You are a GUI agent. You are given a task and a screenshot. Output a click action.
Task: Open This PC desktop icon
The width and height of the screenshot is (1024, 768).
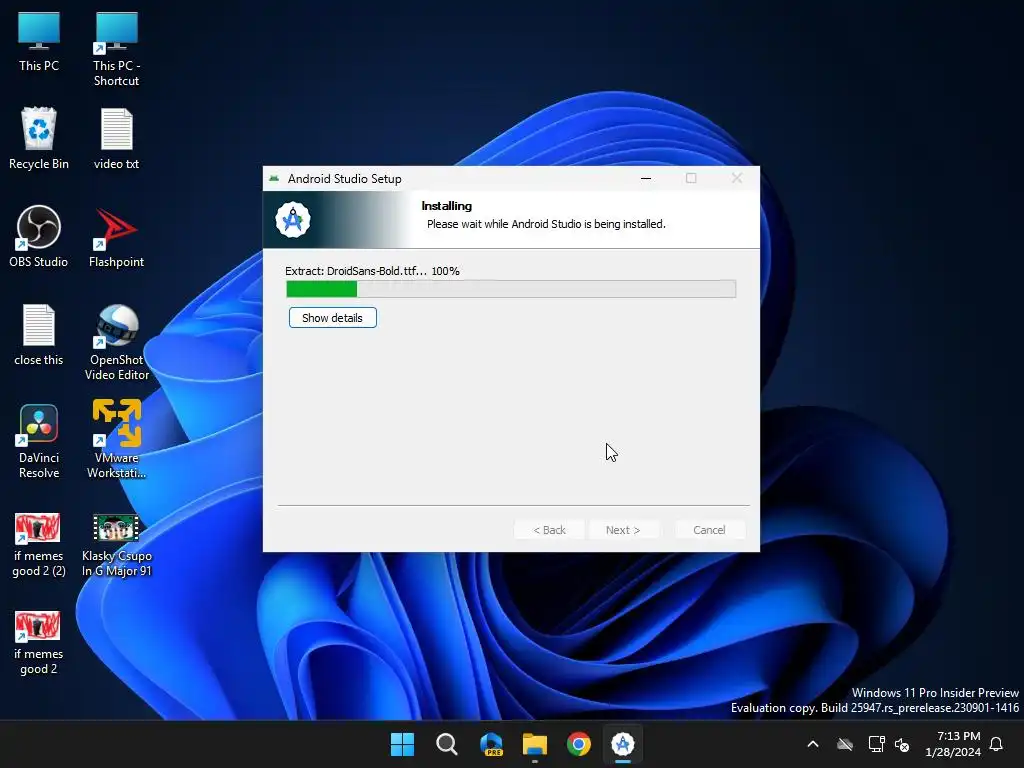click(39, 40)
